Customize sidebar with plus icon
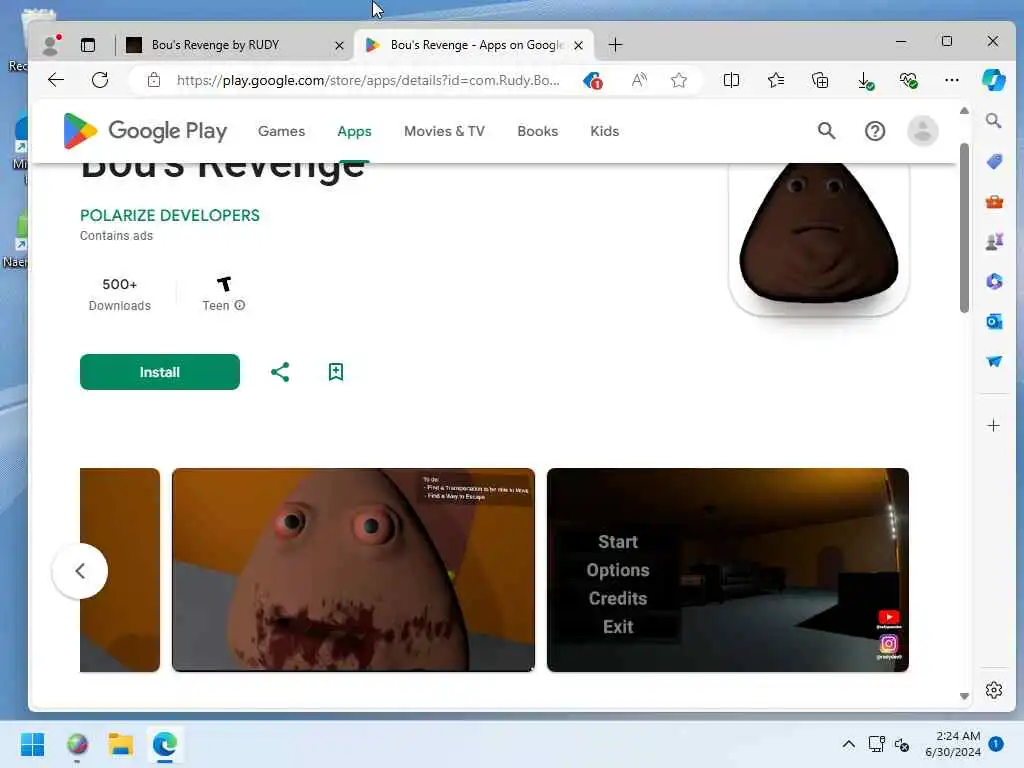This screenshot has width=1024, height=768. click(x=993, y=426)
